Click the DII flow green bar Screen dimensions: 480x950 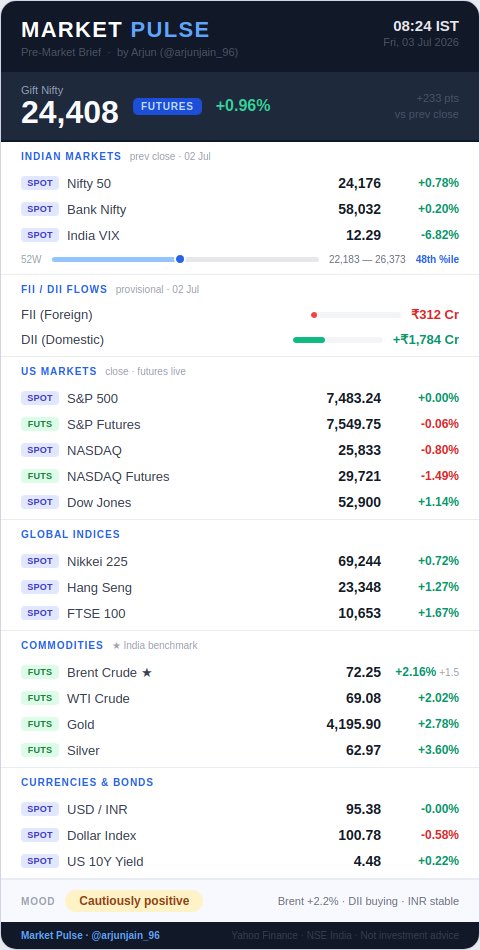pyautogui.click(x=309, y=340)
